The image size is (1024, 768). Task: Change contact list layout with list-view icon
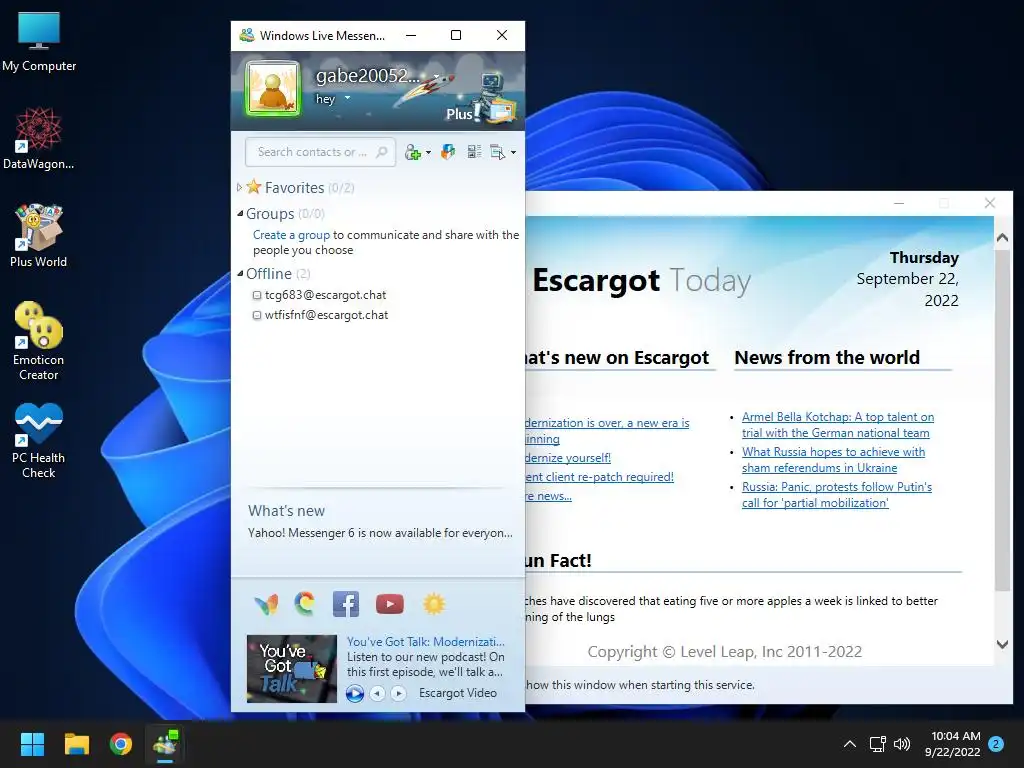(x=474, y=152)
